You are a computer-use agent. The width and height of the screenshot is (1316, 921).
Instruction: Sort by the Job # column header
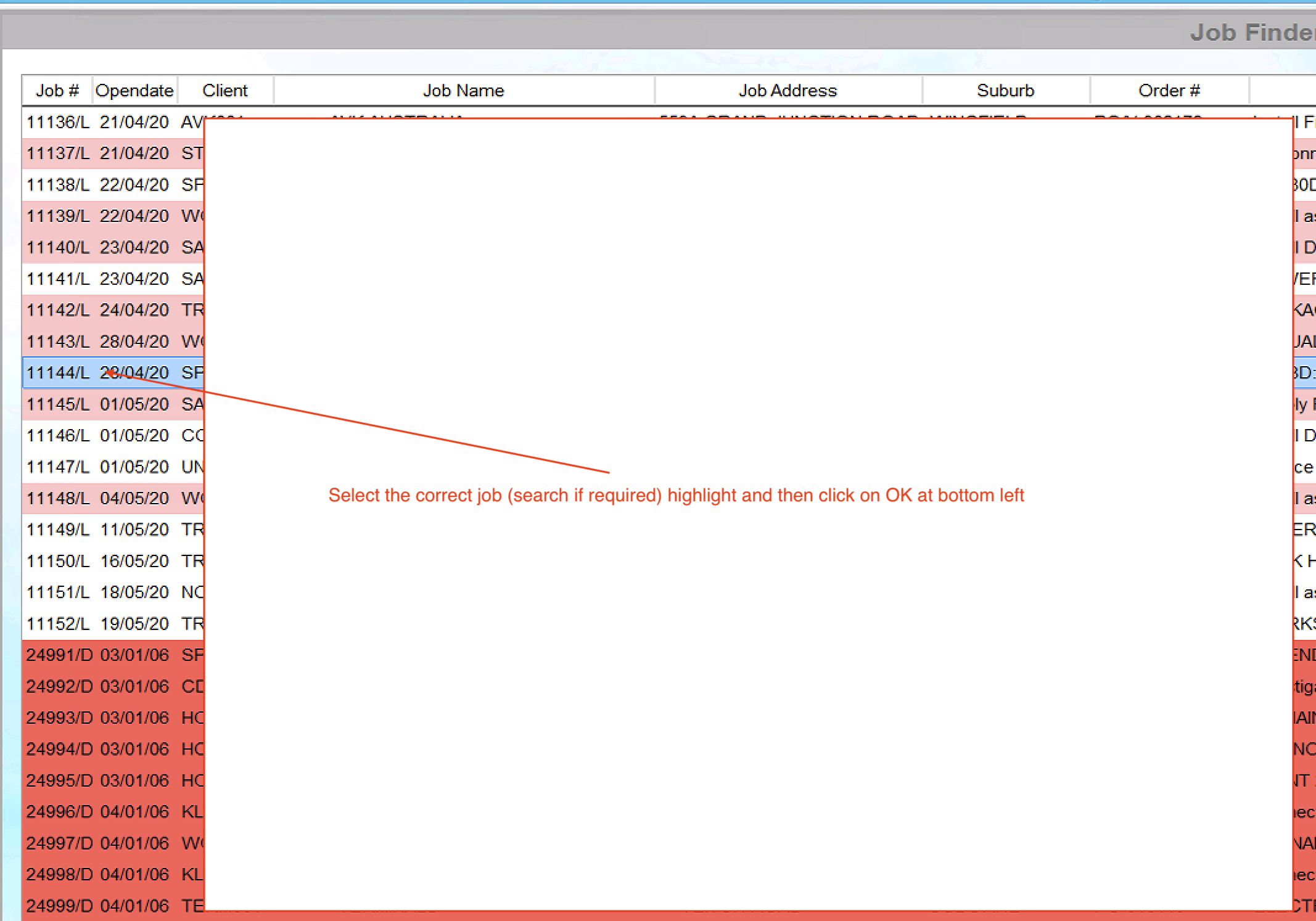click(57, 91)
